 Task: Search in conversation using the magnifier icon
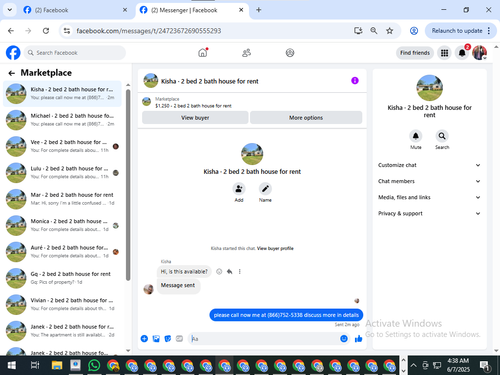pyautogui.click(x=442, y=136)
